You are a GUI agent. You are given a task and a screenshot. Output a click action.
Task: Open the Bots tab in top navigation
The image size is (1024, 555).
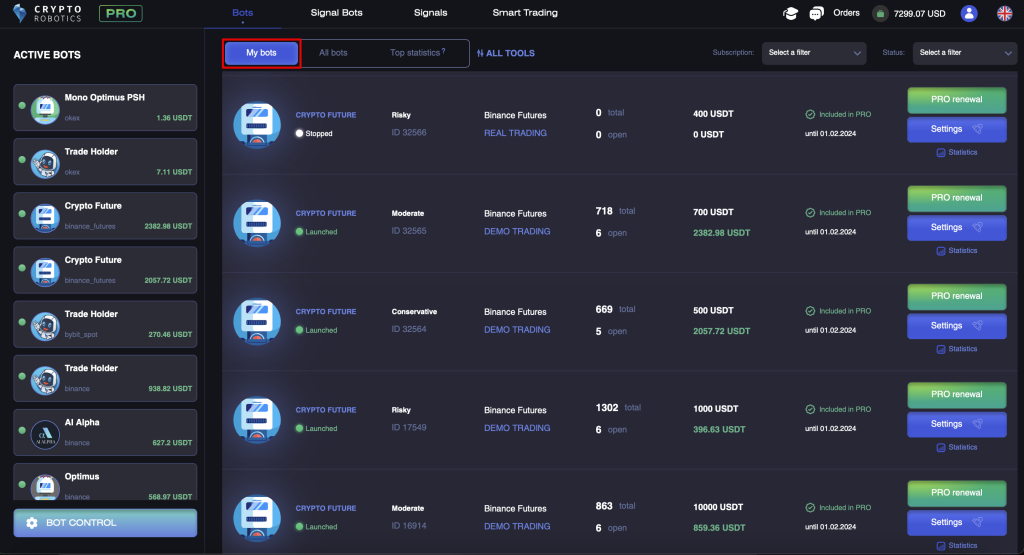242,12
